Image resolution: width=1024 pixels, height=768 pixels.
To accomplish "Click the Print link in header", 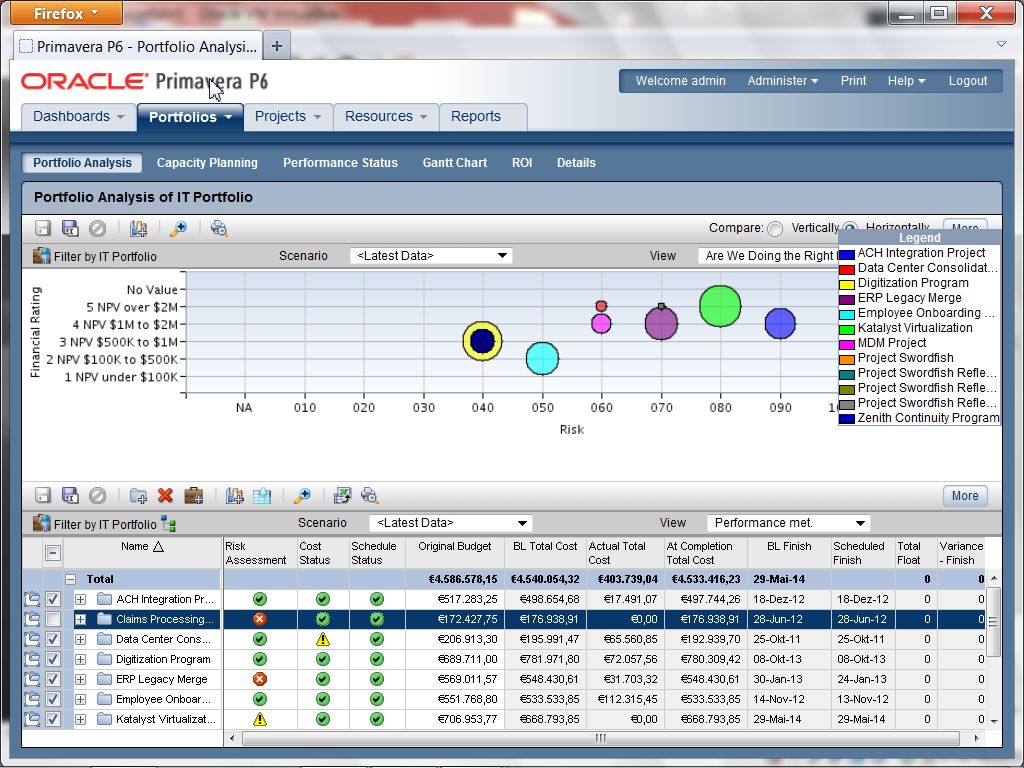I will pos(854,81).
